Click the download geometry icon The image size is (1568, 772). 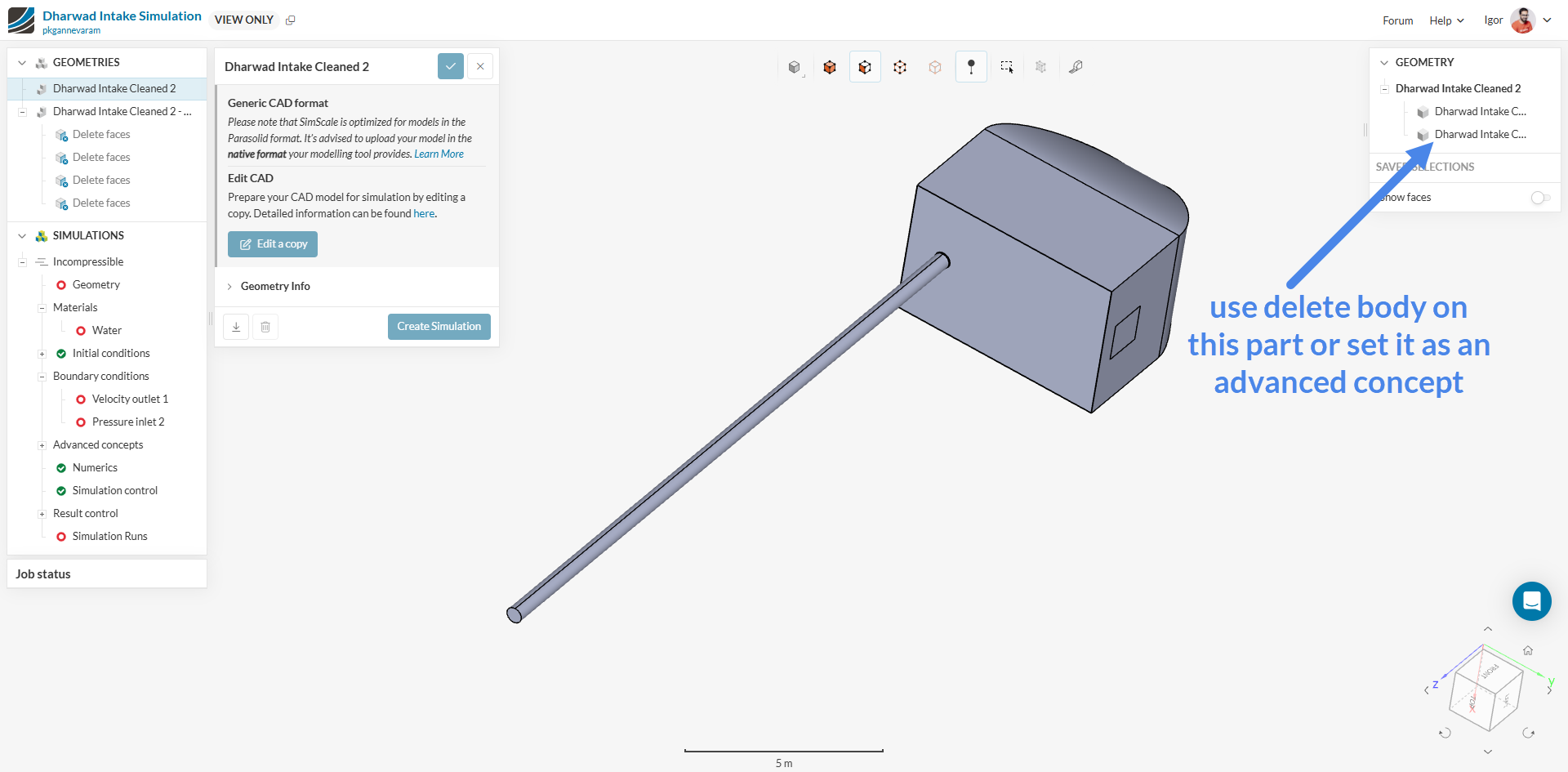point(236,327)
